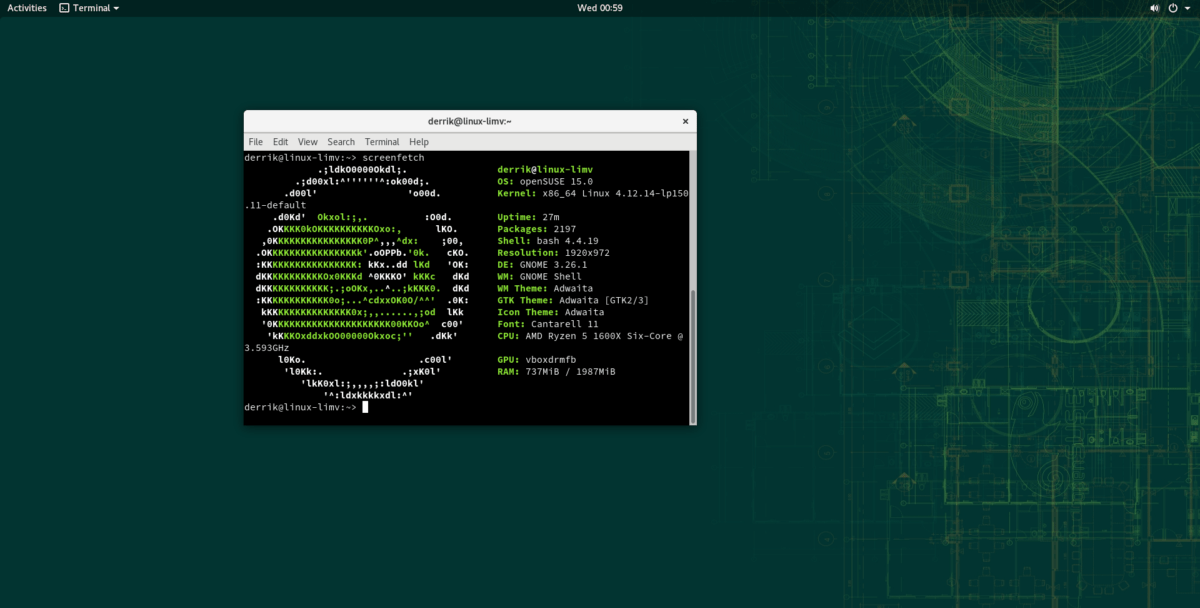1200x608 pixels.
Task: Click the Terminal app icon in the top panel
Action: point(62,7)
